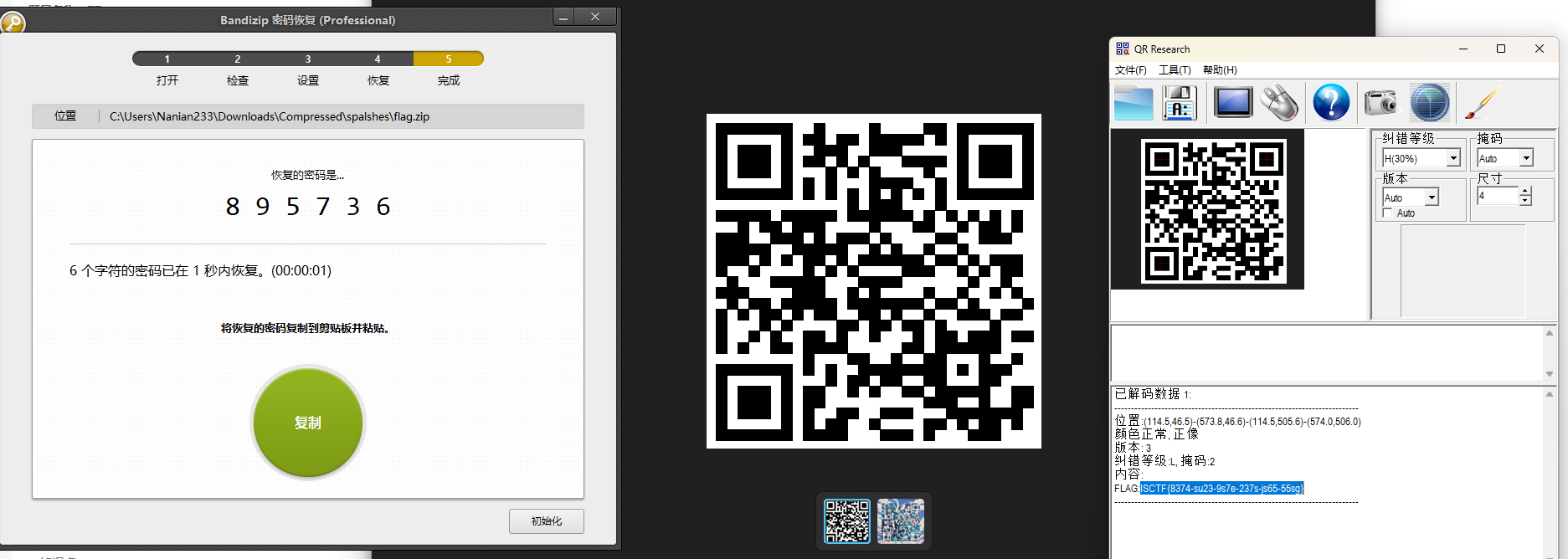Viewport: 1568px width, 559px height.
Task: Click the 初始化 button in Bandizip
Action: point(547,521)
